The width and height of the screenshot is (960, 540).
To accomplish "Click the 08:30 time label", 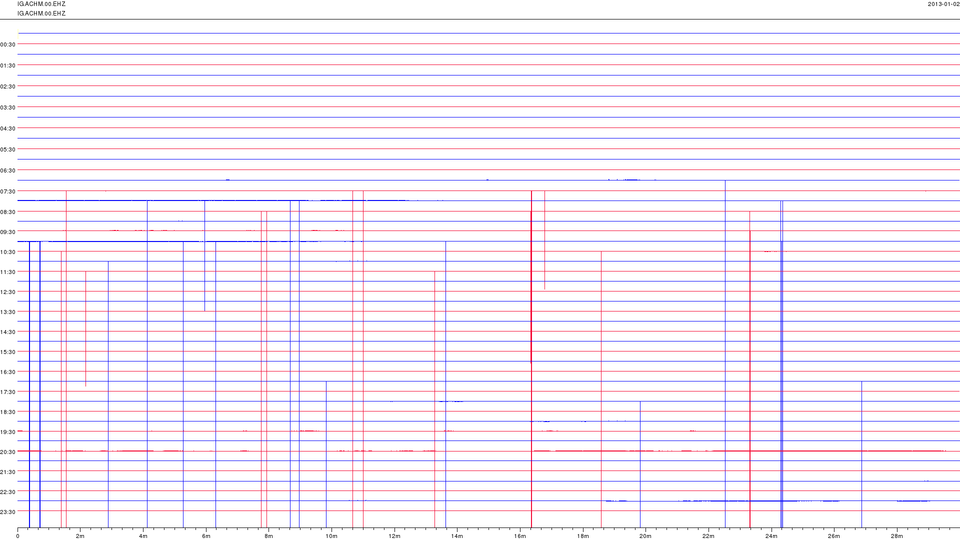I will pyautogui.click(x=7, y=212).
